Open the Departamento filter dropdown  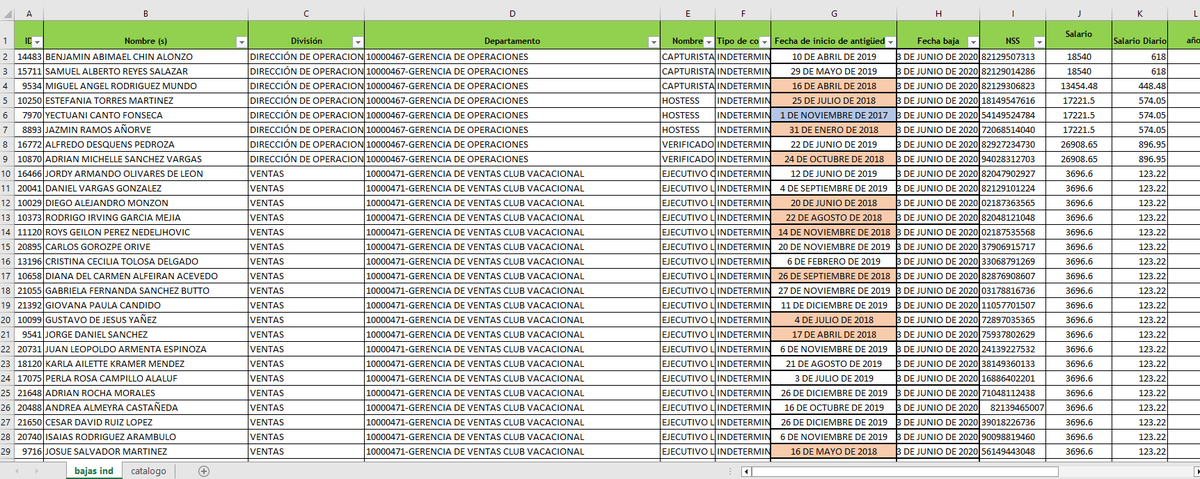pos(654,41)
